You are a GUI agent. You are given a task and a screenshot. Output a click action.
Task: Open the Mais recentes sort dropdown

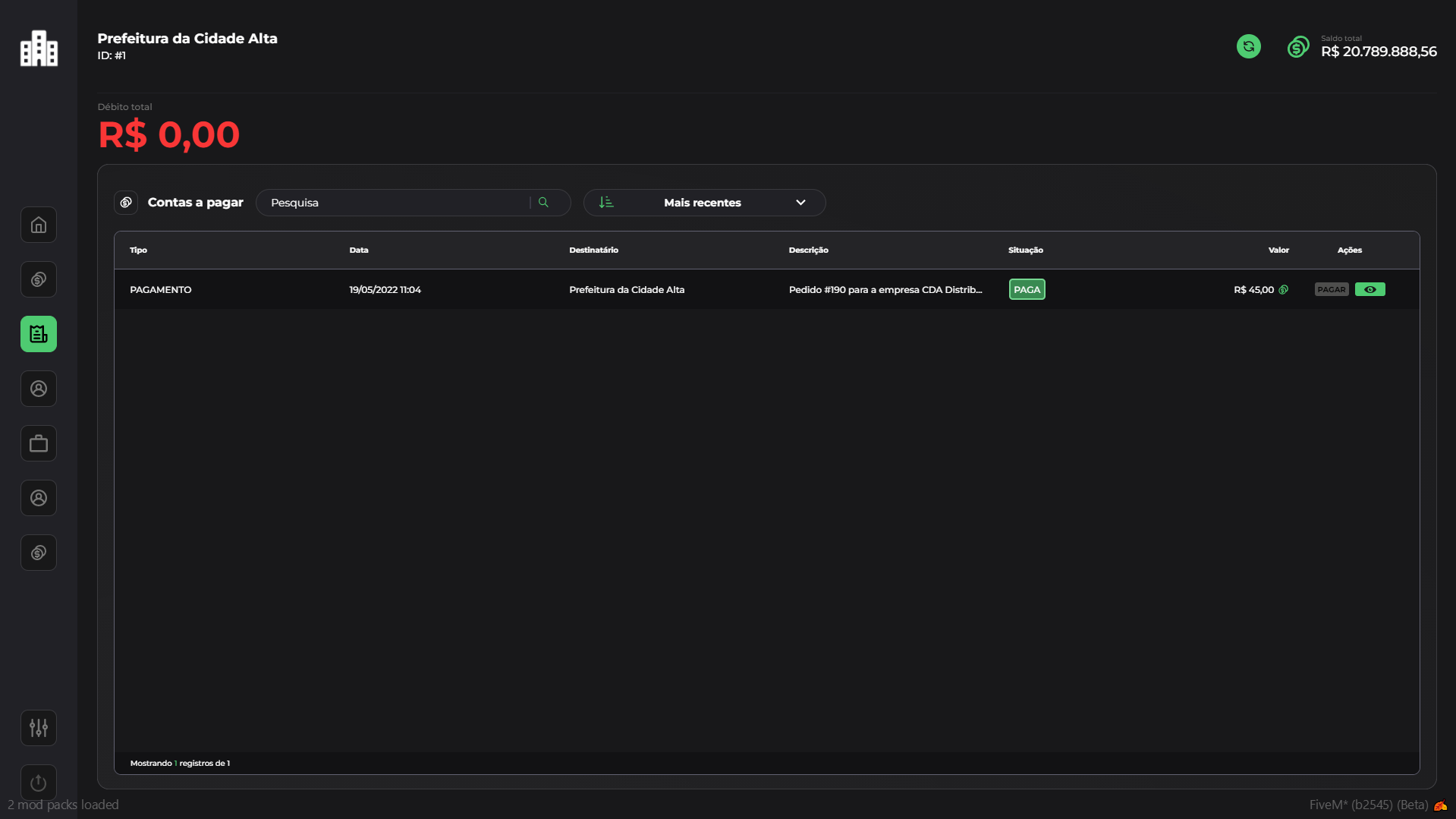click(x=703, y=203)
